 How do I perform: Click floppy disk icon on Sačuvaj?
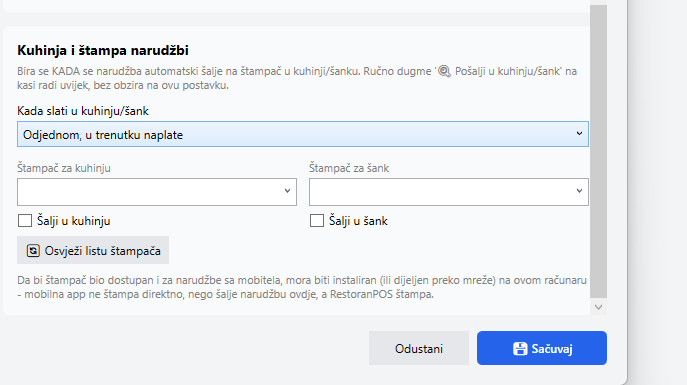[520, 349]
